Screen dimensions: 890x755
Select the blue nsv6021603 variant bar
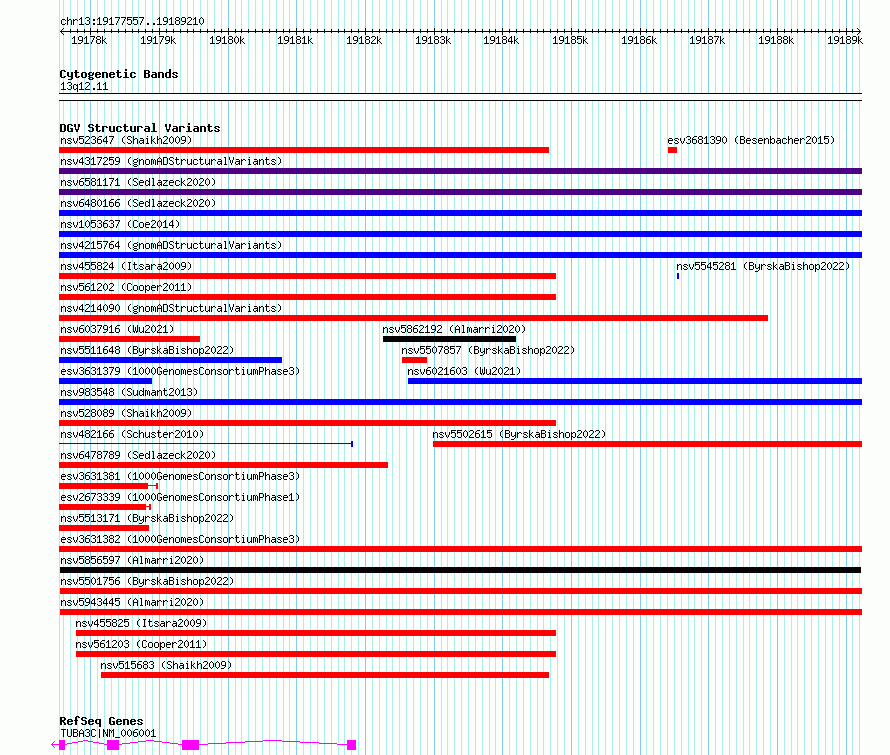[x=635, y=381]
